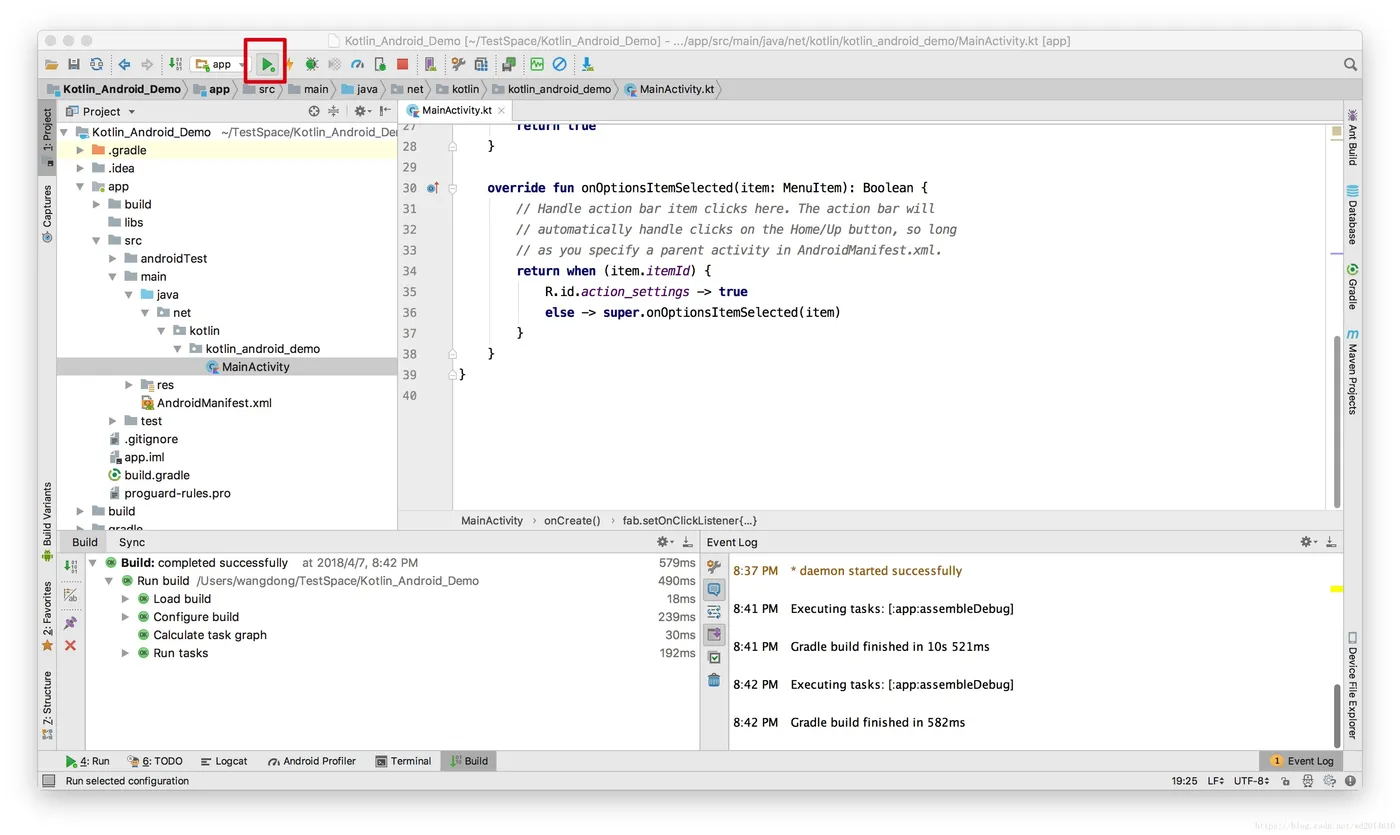Image resolution: width=1400 pixels, height=835 pixels.
Task: Hide the Project panel with its hide icon
Action: click(386, 111)
